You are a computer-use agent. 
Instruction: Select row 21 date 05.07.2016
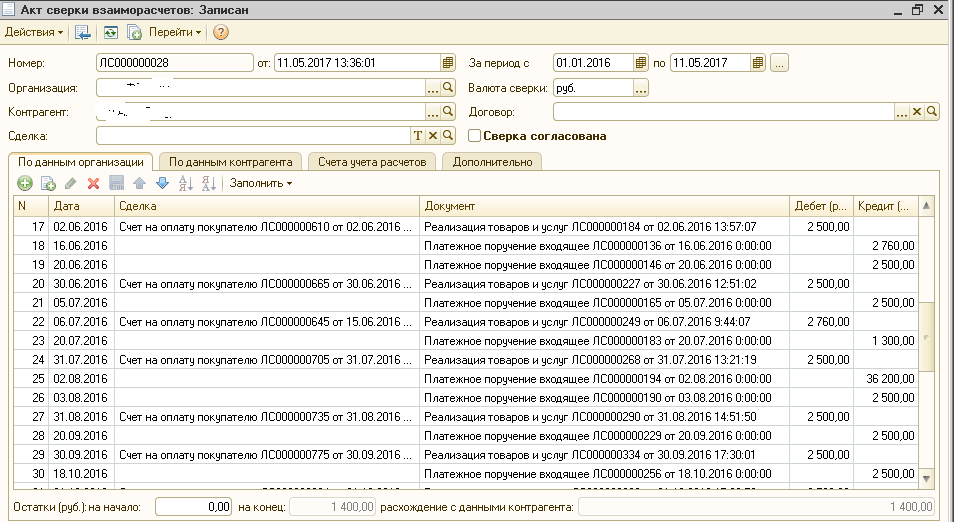(x=81, y=303)
